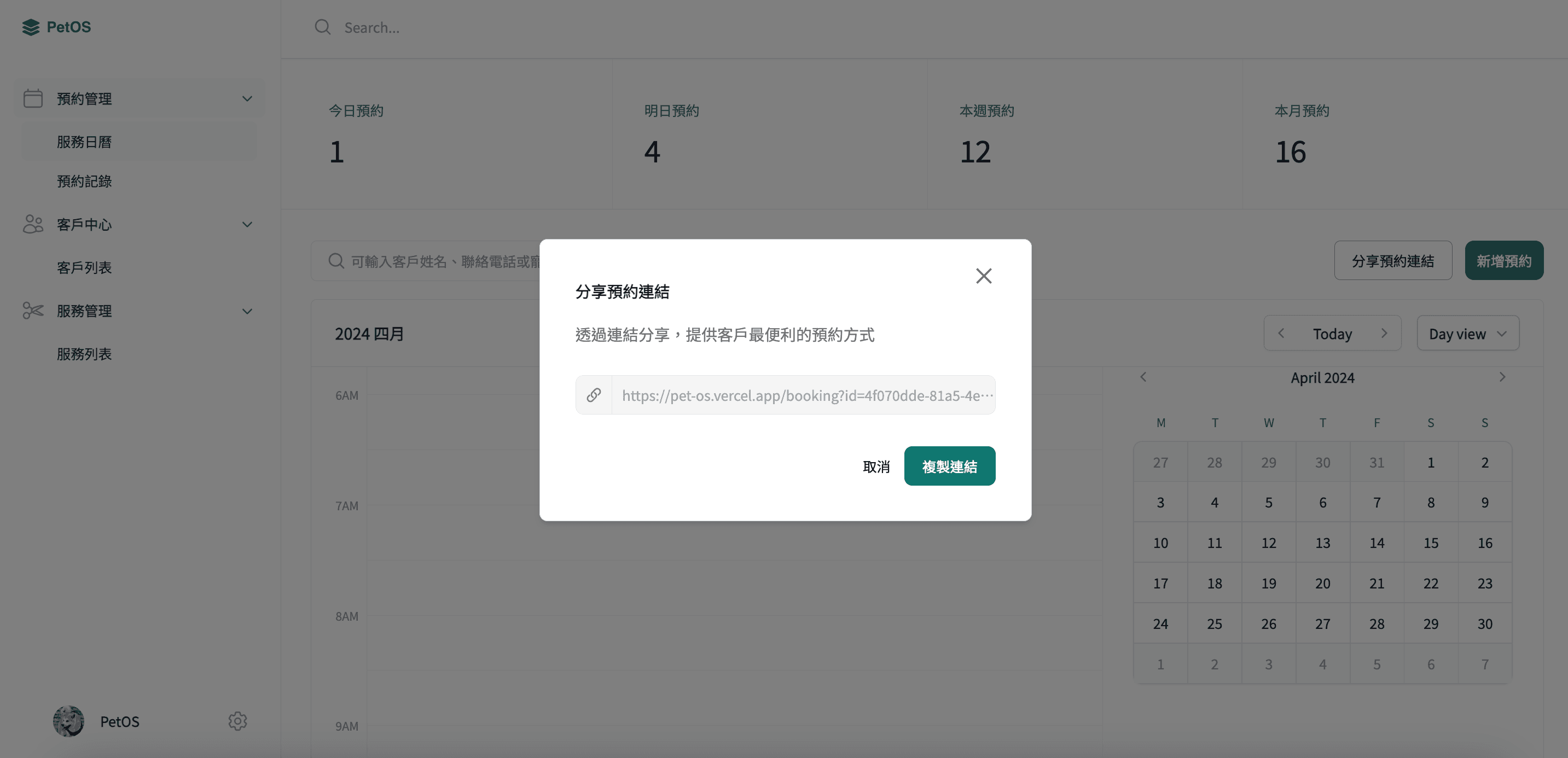Screen dimensions: 1568x758
Task: Click the scissors icon next to 服務管理
Action: pos(33,311)
